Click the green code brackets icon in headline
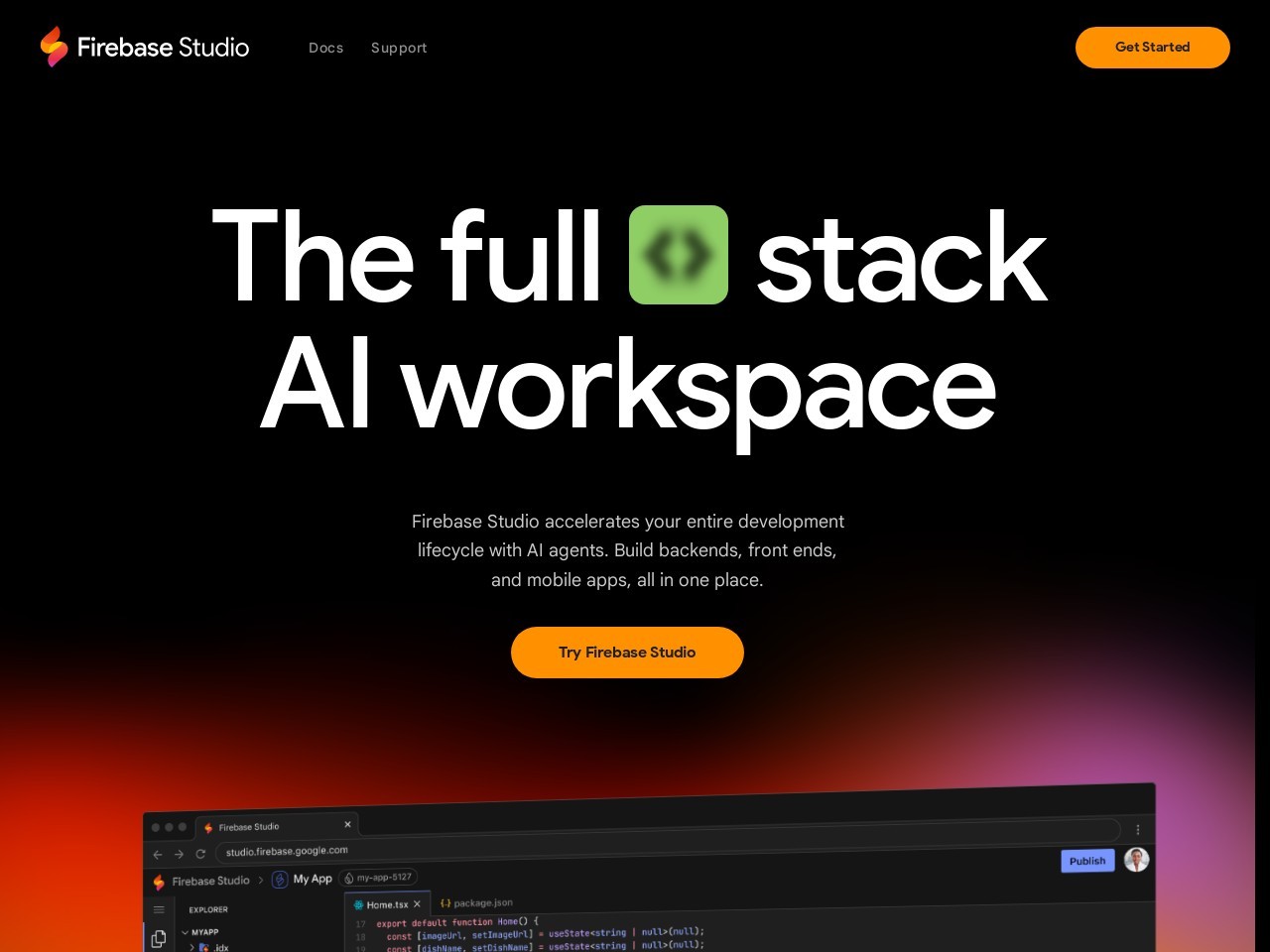 pyautogui.click(x=679, y=255)
